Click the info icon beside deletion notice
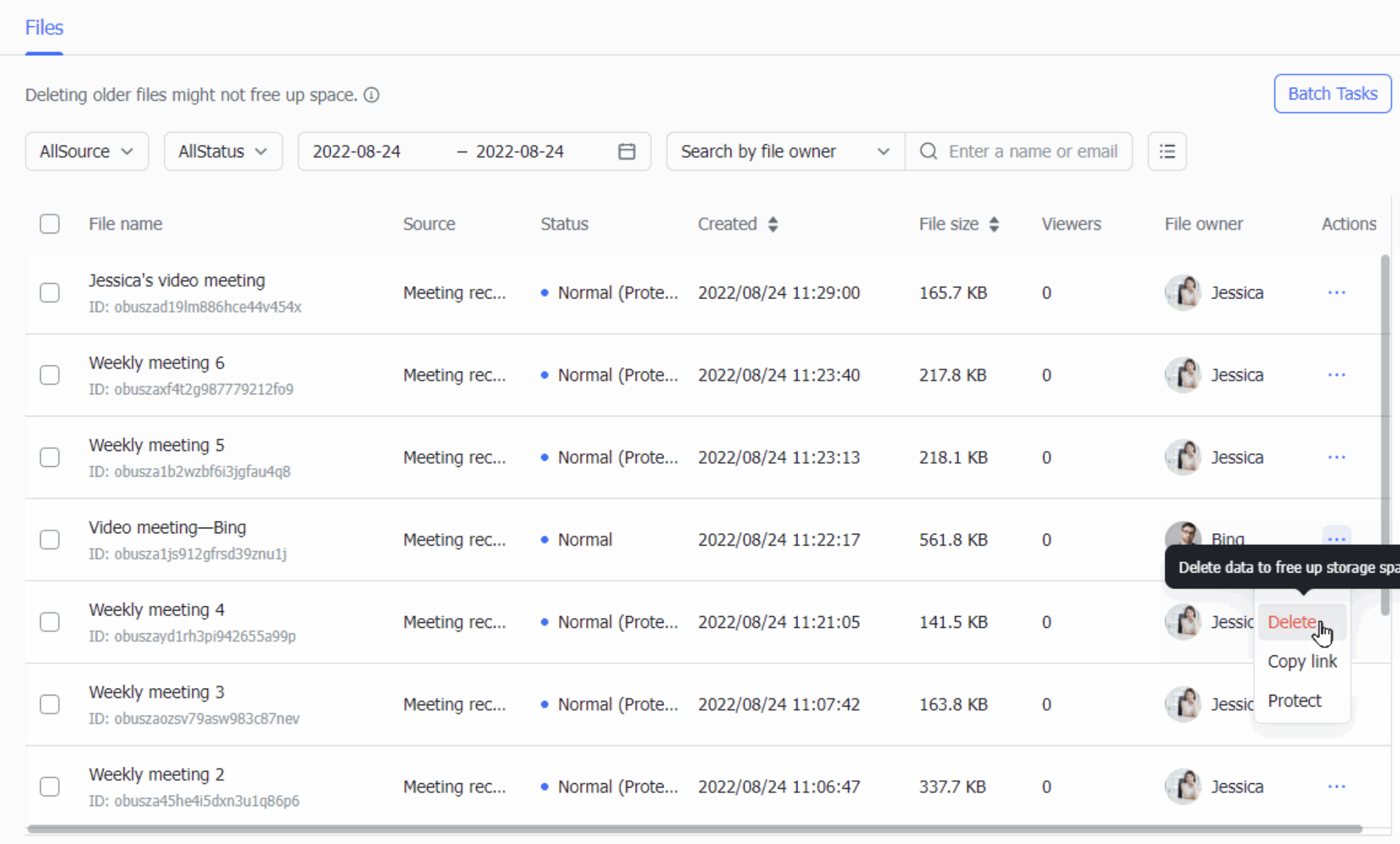1400x844 pixels. 371,95
